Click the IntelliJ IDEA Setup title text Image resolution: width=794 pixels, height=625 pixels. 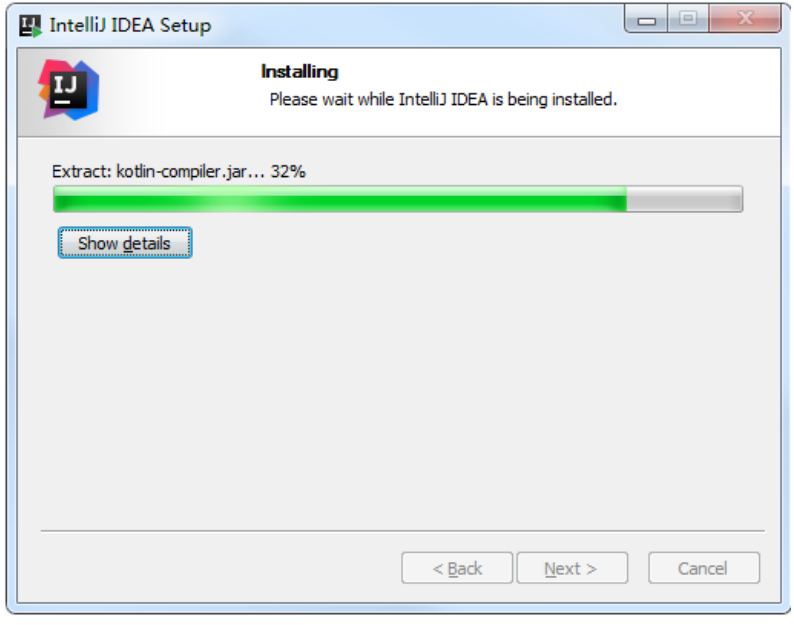tap(130, 25)
